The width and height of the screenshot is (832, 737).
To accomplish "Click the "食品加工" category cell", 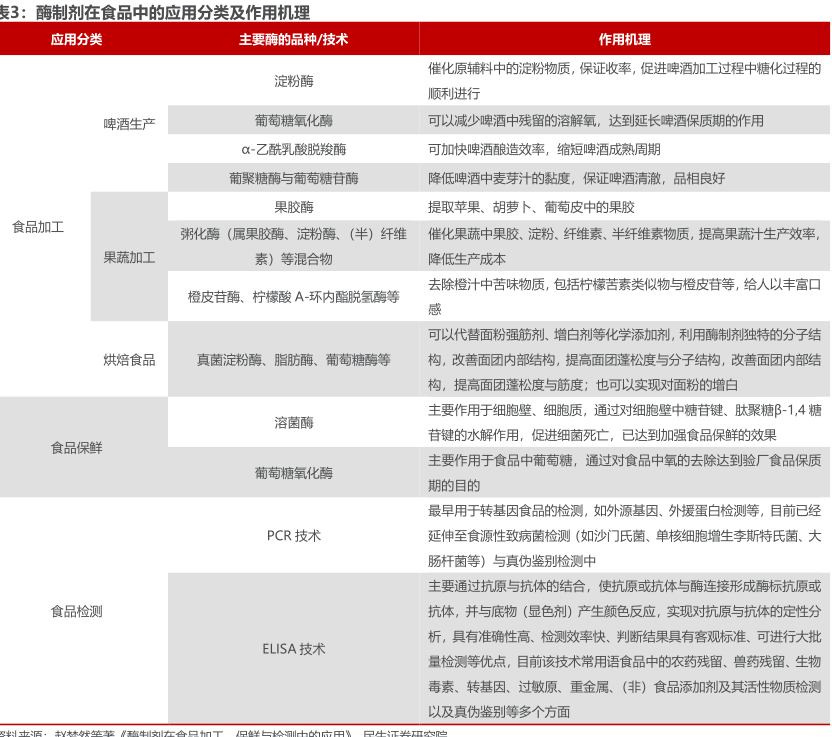I will pyautogui.click(x=38, y=227).
